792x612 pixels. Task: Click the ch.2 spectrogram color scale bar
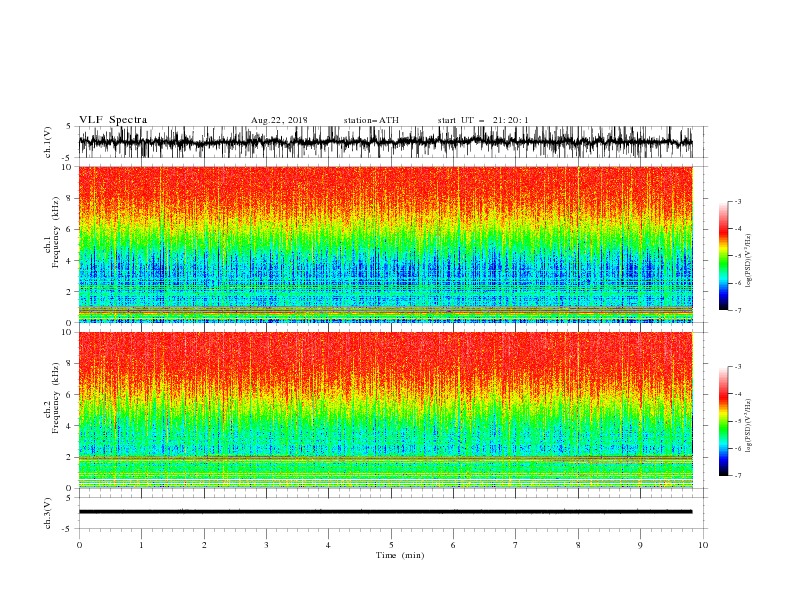tap(723, 421)
